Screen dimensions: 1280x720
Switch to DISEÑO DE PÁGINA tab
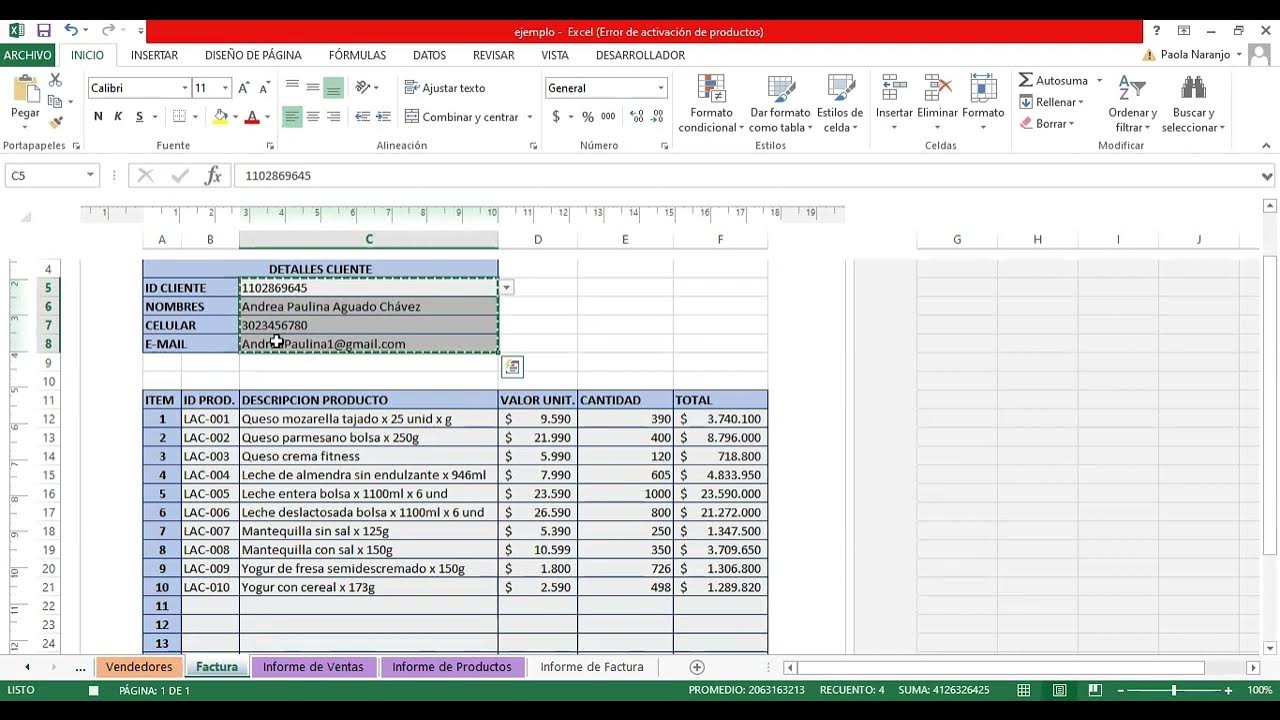[253, 55]
